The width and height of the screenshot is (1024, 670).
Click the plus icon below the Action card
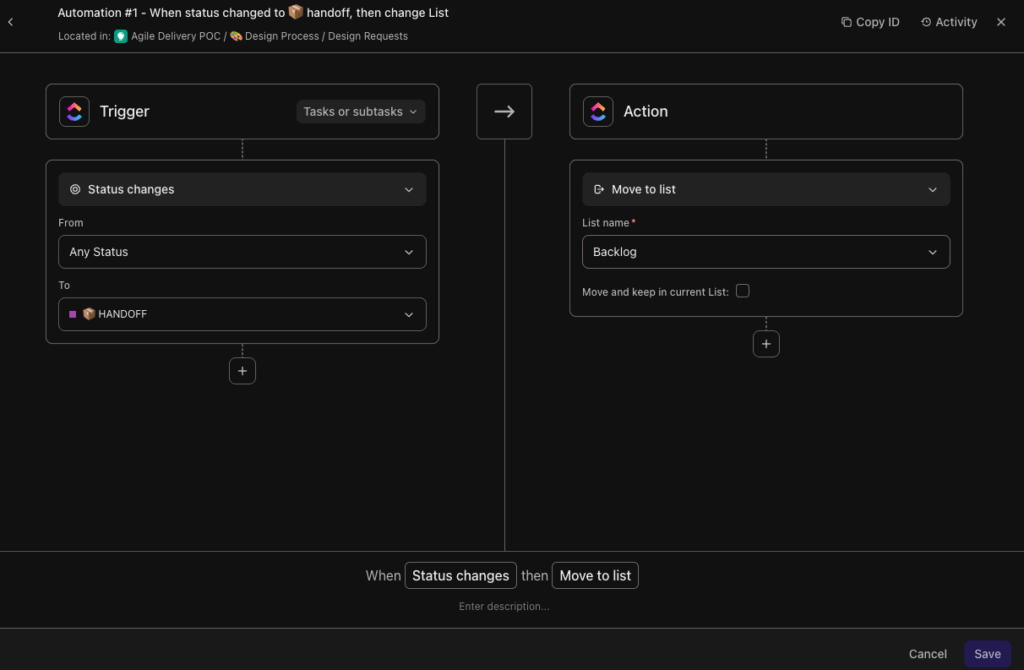tap(766, 343)
